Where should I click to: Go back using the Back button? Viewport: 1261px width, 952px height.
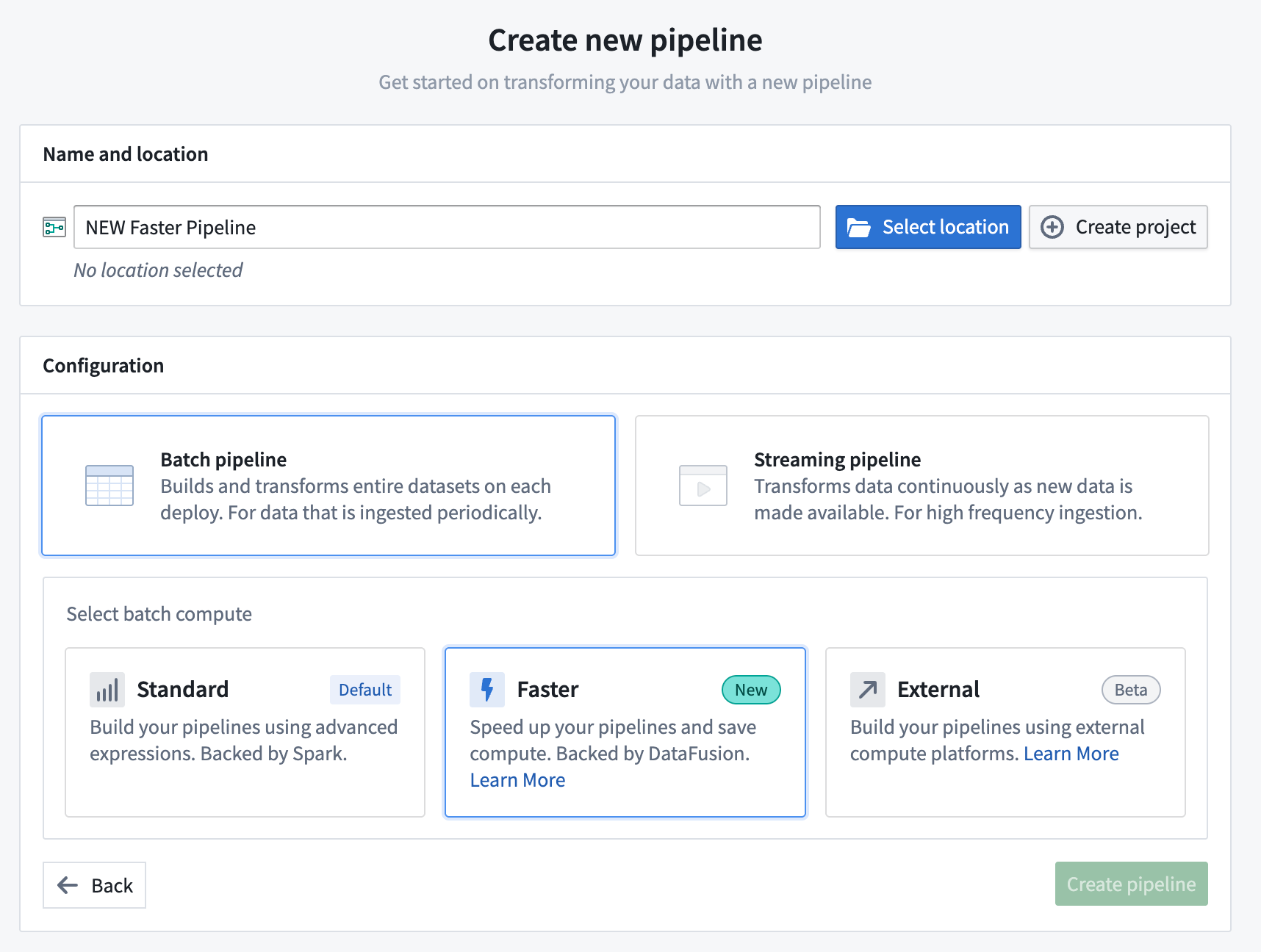(94, 885)
